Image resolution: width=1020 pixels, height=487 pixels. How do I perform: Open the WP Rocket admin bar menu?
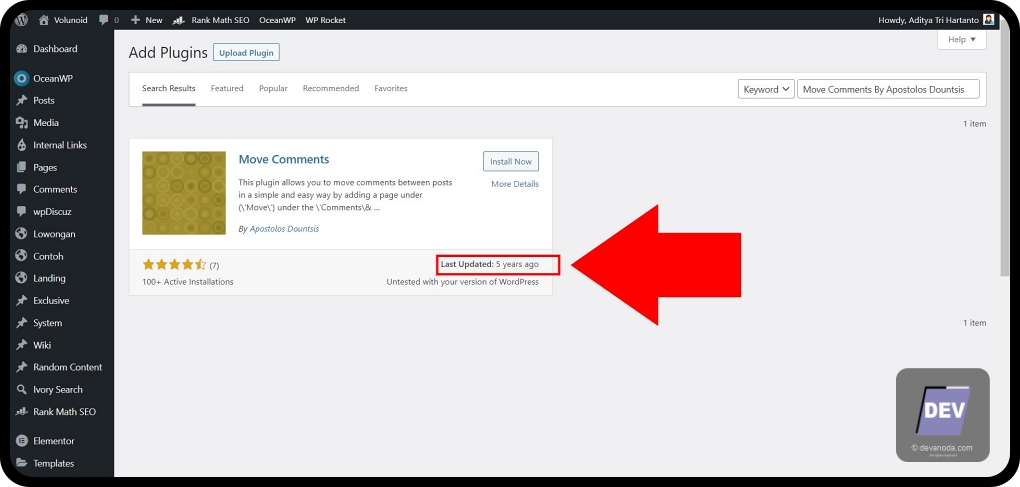tap(325, 20)
